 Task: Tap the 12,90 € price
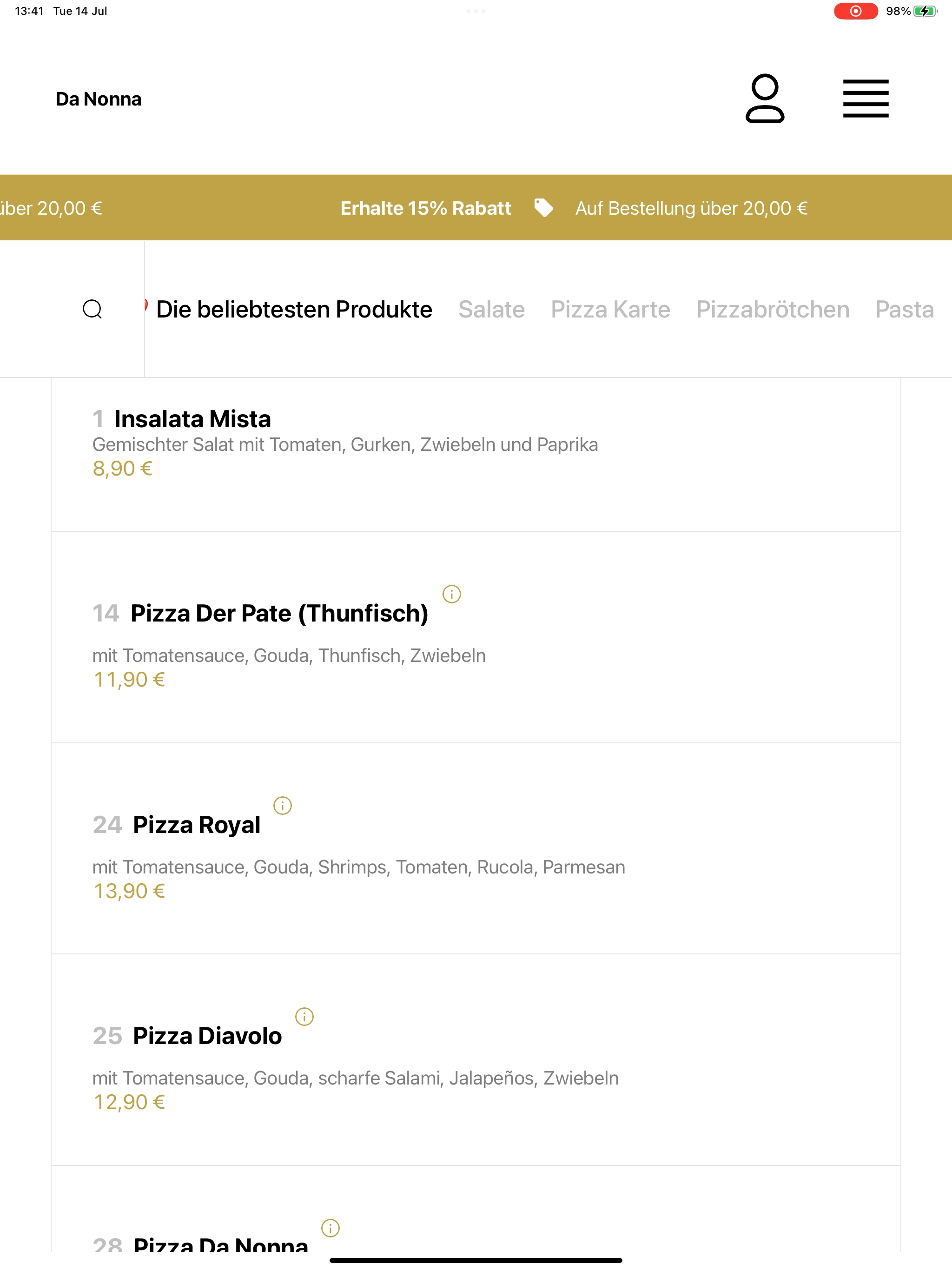(x=129, y=1102)
